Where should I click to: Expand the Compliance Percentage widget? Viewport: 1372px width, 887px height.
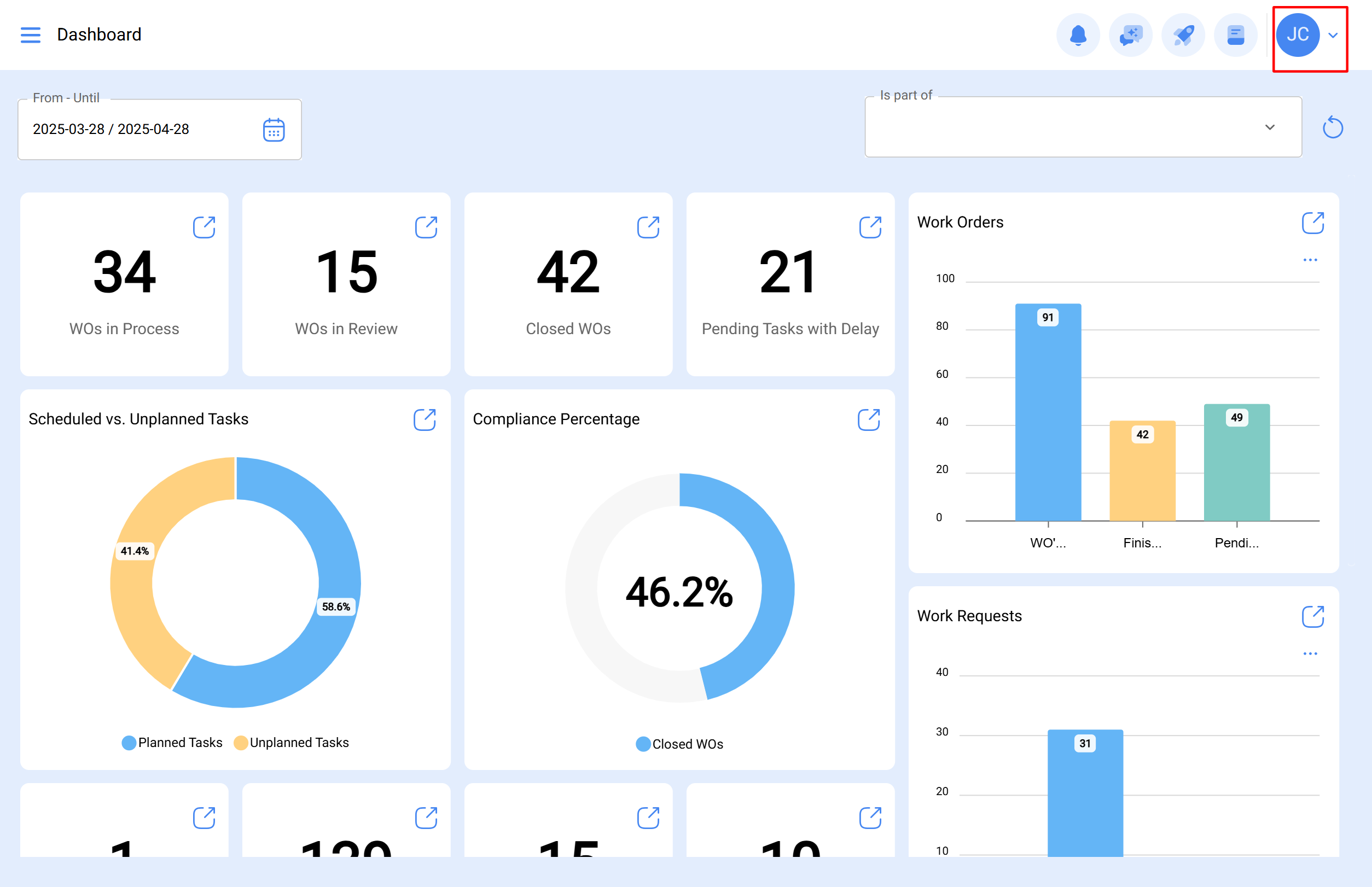click(869, 420)
